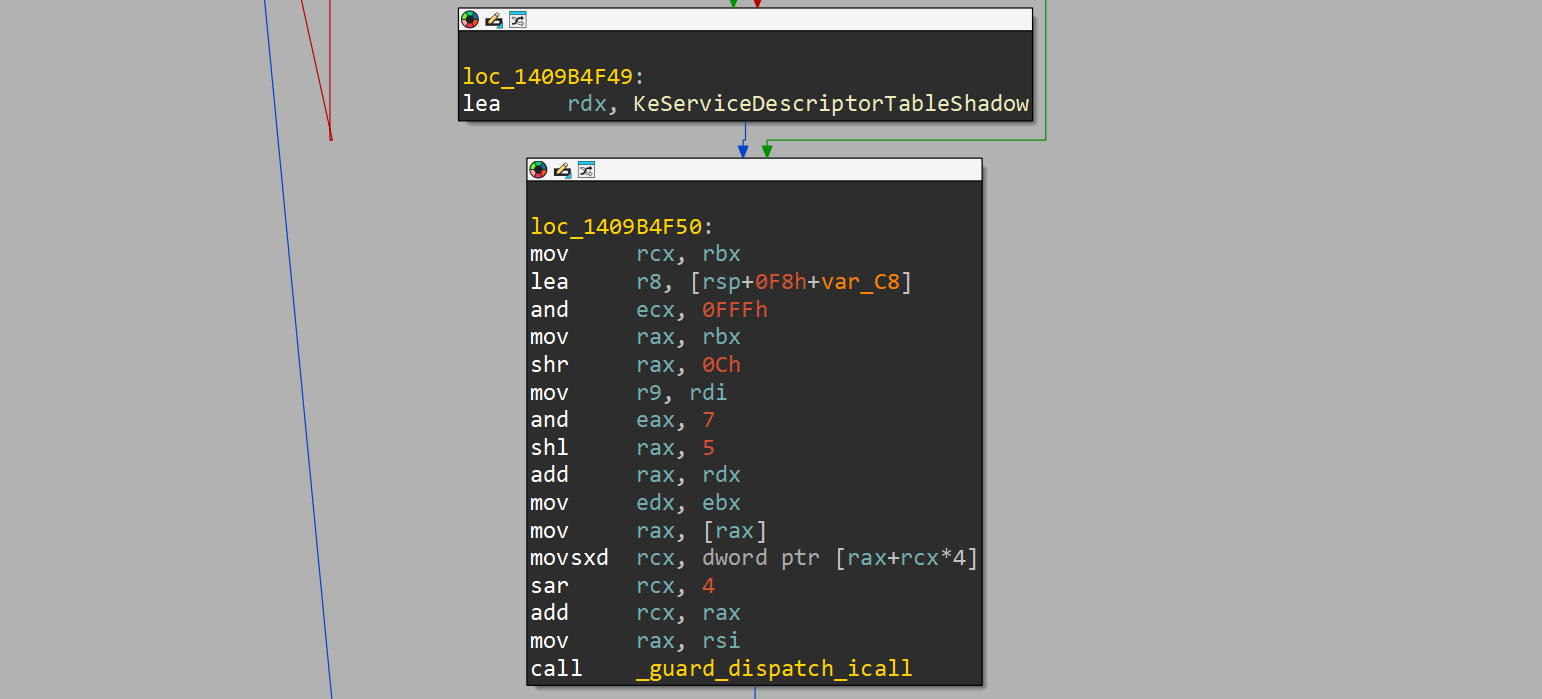
Task: Select the 'add rax, rdx' instruction
Action: (x=636, y=475)
